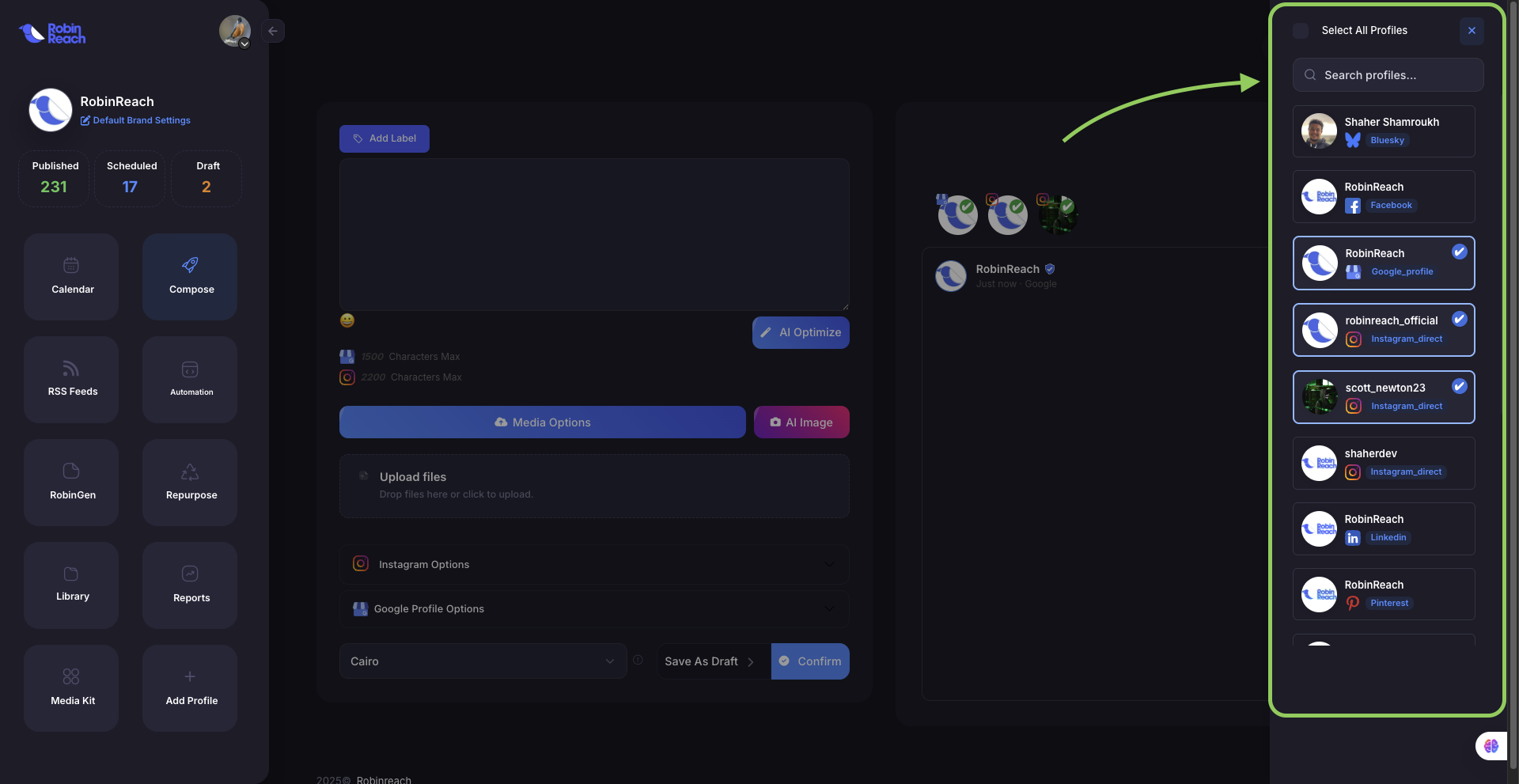This screenshot has width=1519, height=784.
Task: Deselect RobinReach Google_profile
Action: coord(1384,263)
